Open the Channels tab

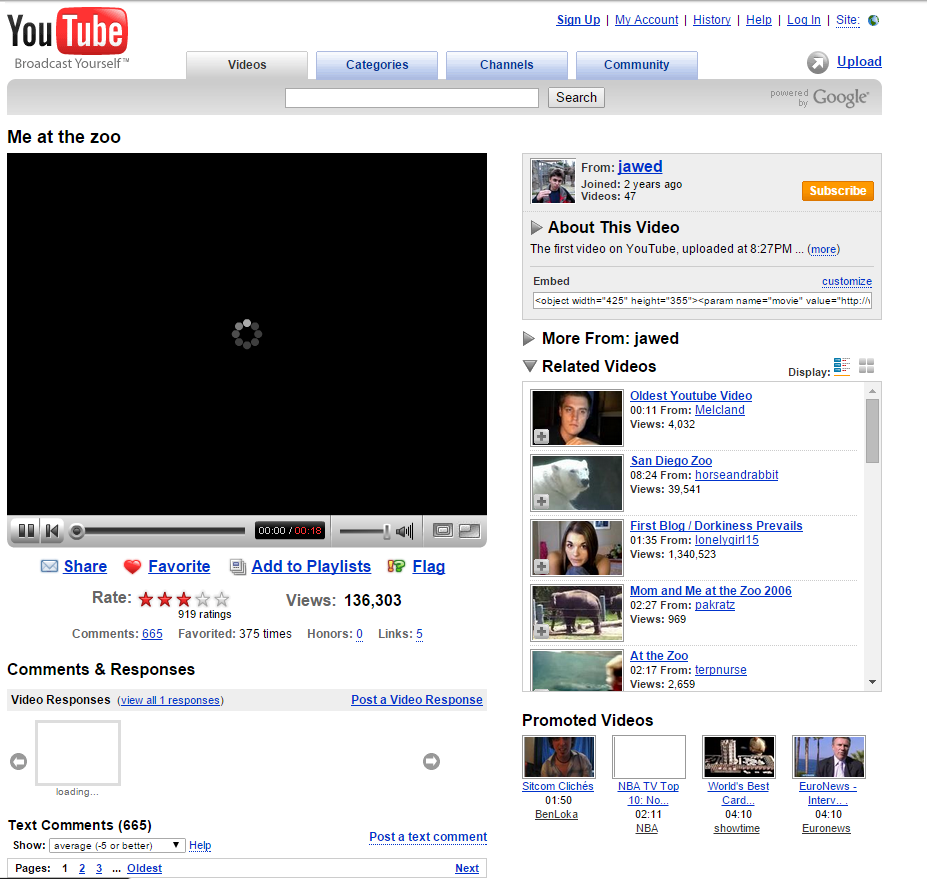click(507, 65)
